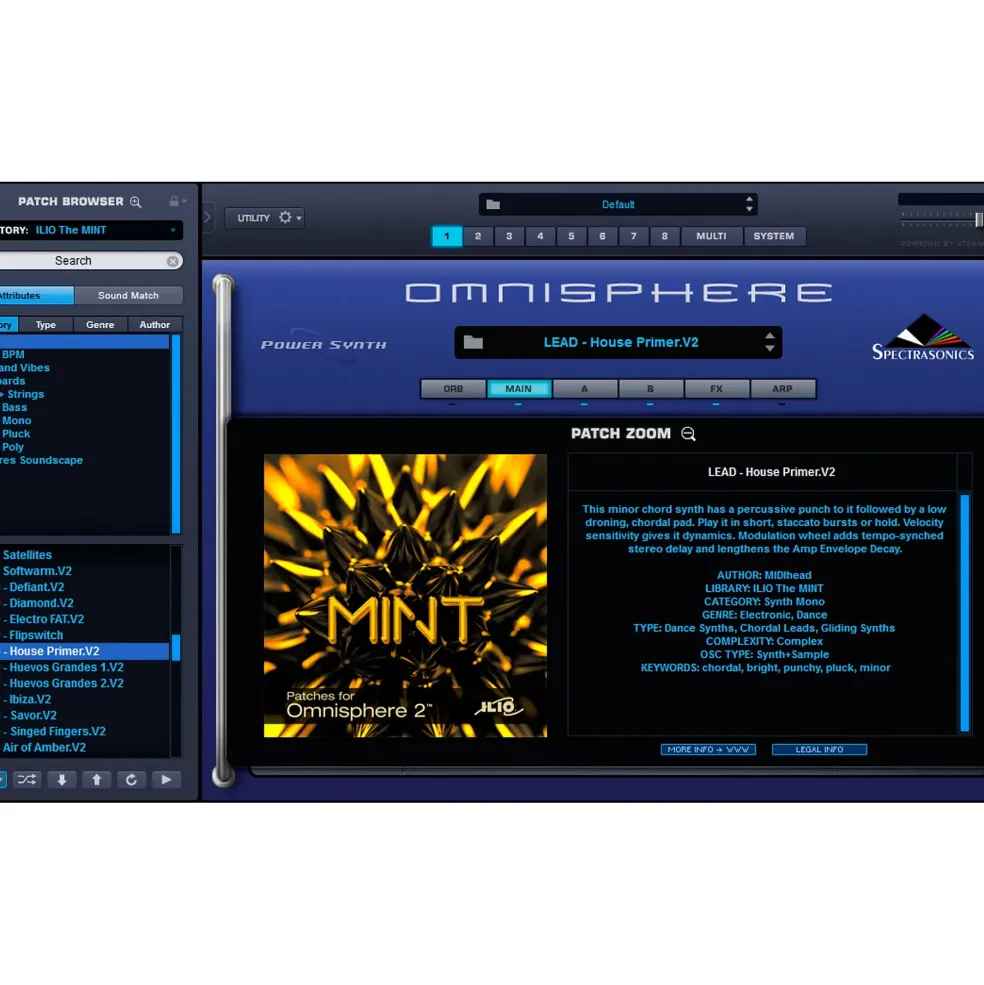Image resolution: width=984 pixels, height=985 pixels.
Task: Click the refresh browser icon
Action: (x=131, y=780)
